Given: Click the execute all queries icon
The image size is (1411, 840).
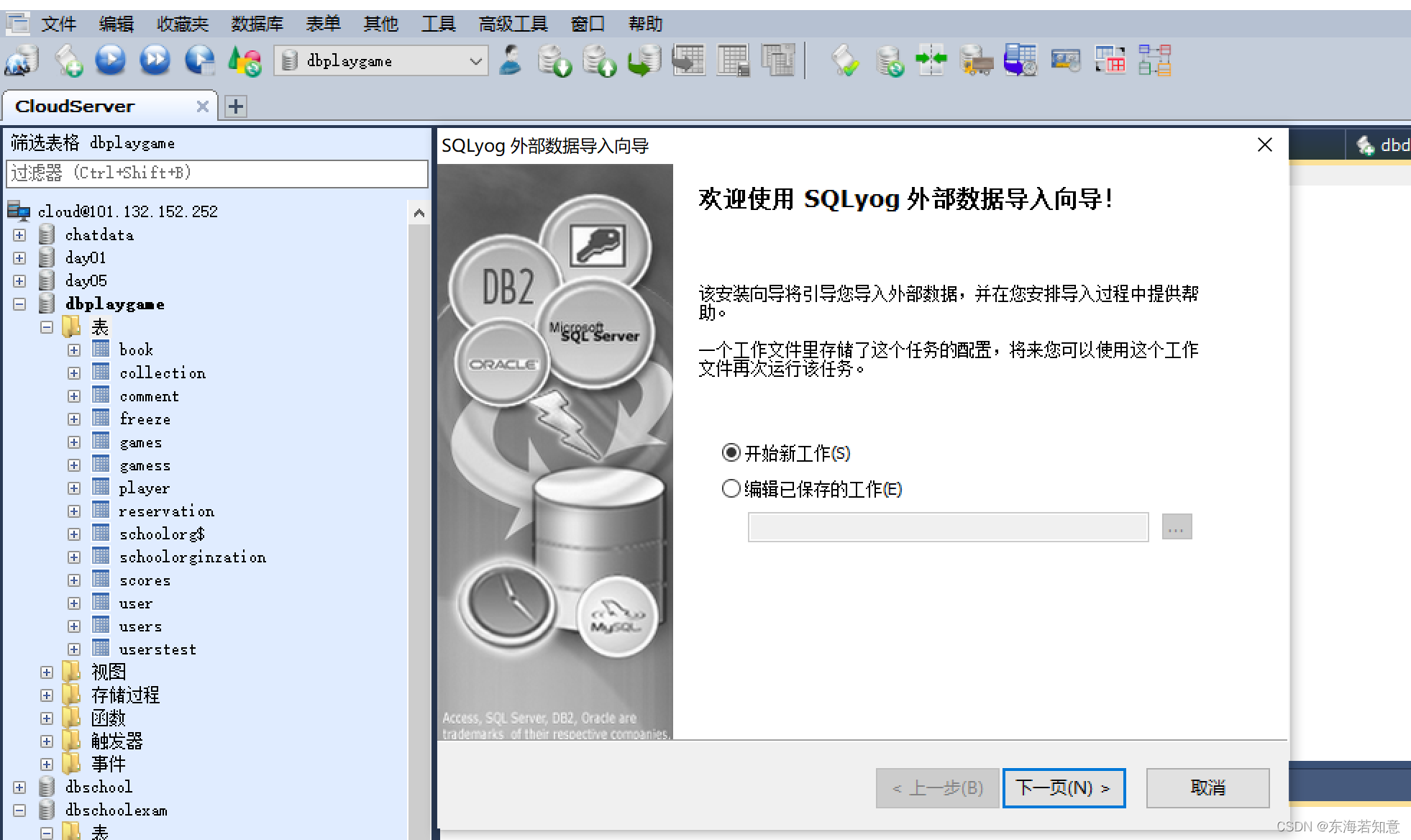Looking at the screenshot, I should (x=155, y=60).
